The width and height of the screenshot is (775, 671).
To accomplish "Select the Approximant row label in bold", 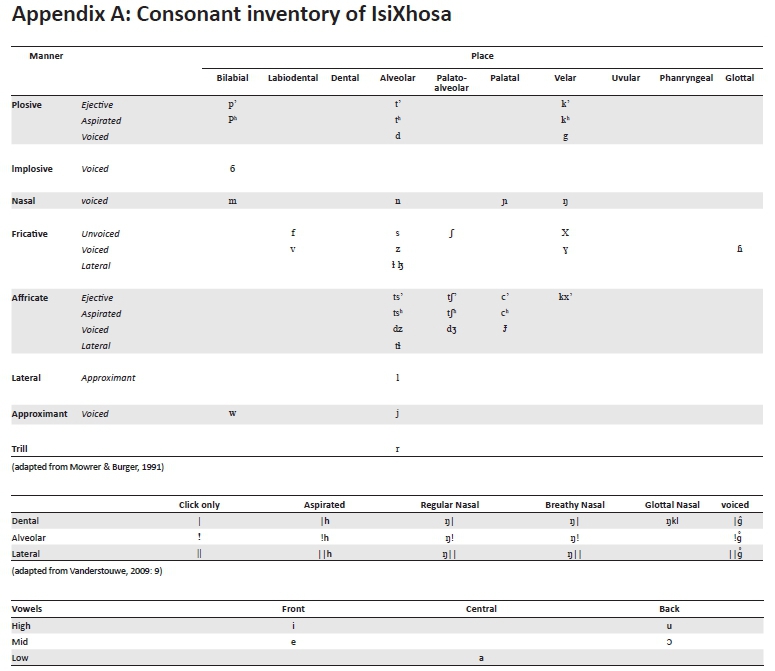I will (40, 414).
